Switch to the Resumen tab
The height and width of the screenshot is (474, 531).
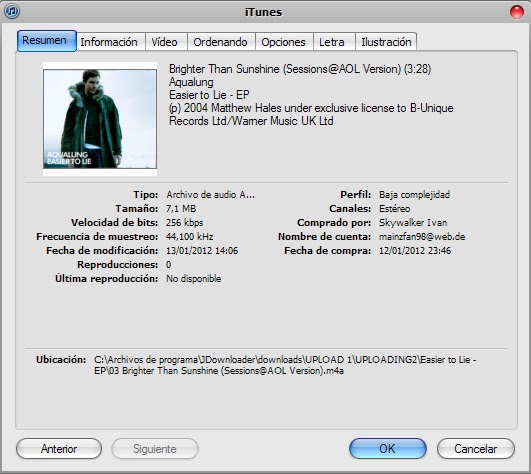point(47,41)
